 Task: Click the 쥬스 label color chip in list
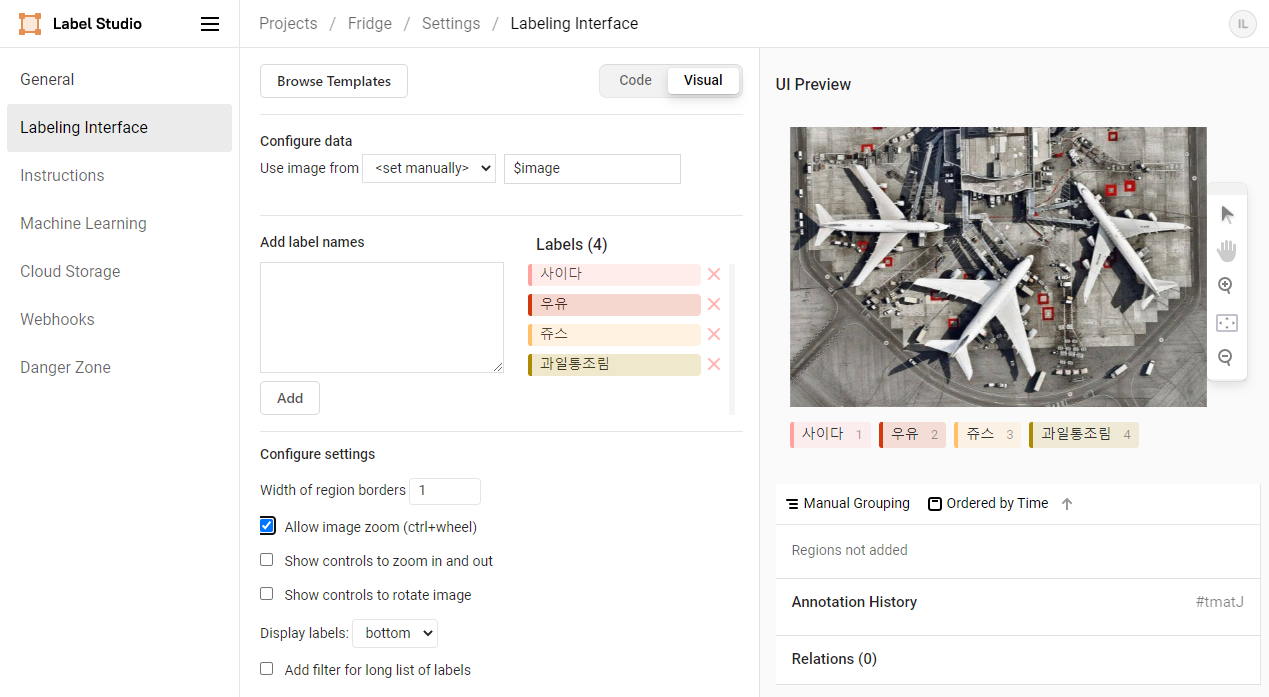point(614,334)
